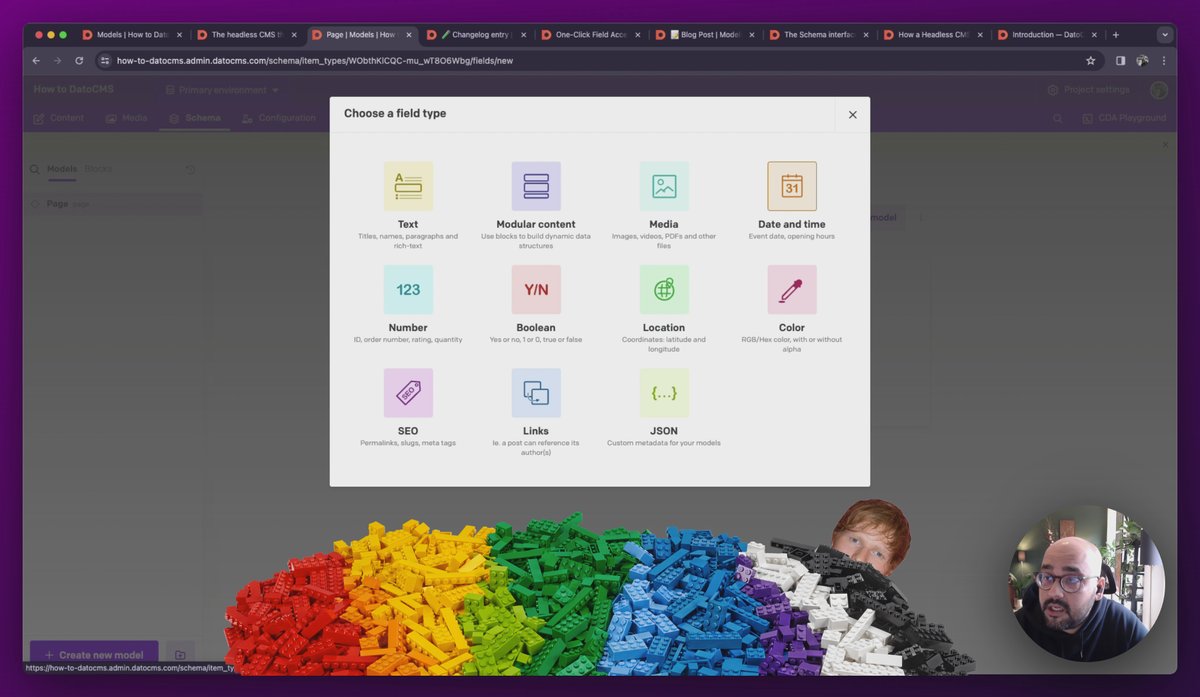Pick the Boolean Y/N field icon
This screenshot has width=1200, height=697.
point(536,289)
